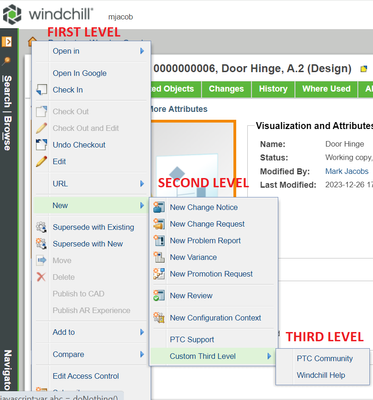Open the Search Browse side panel
The height and width of the screenshot is (400, 373).
[7, 113]
